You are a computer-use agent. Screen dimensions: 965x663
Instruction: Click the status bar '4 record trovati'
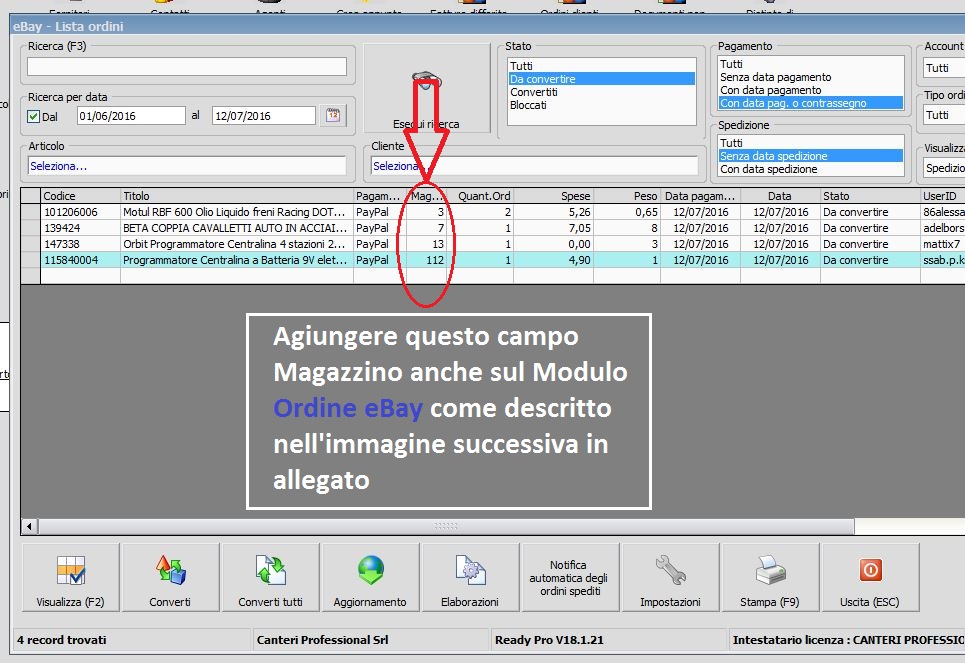click(62, 640)
